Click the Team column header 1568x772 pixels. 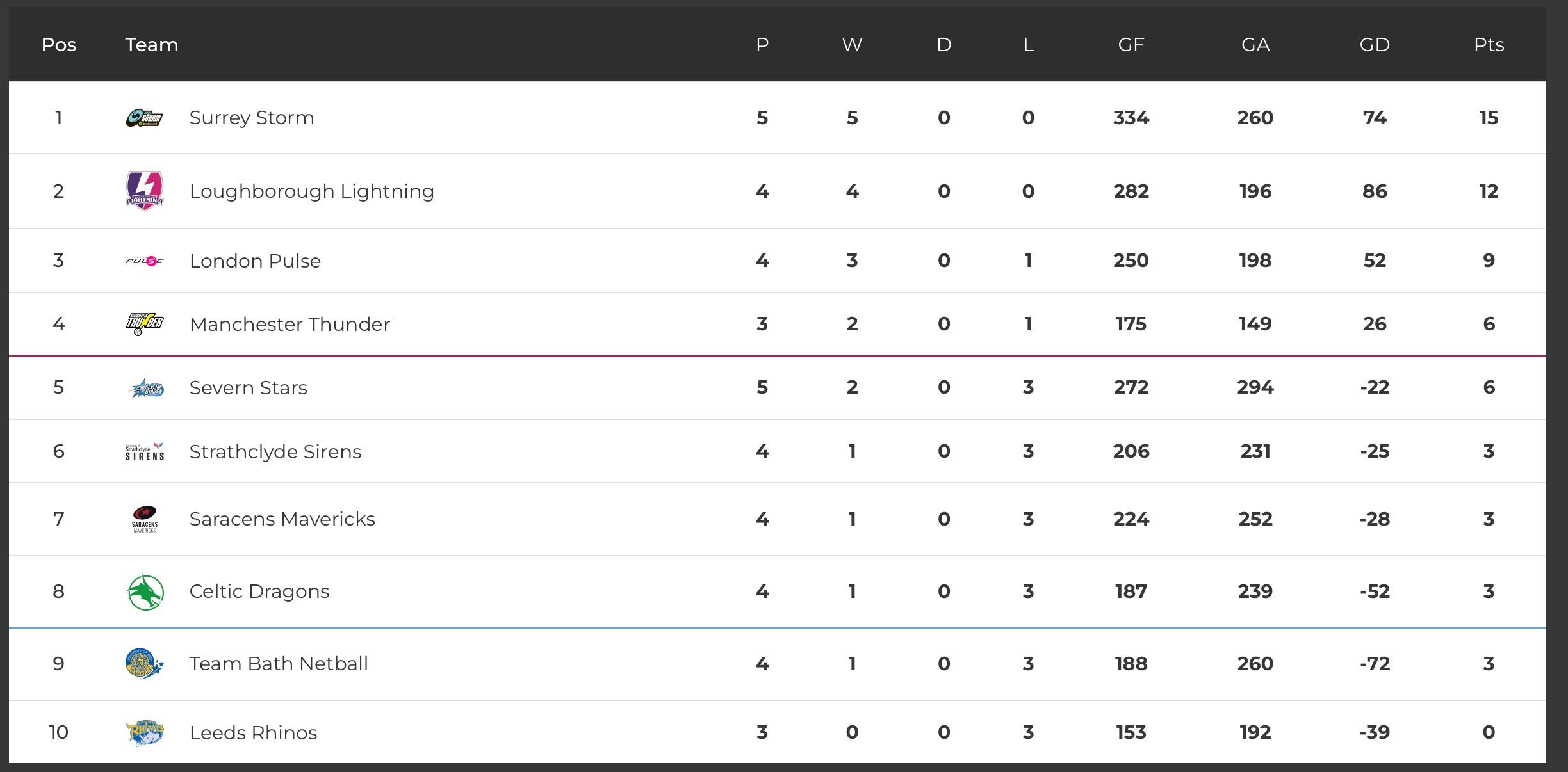[151, 45]
